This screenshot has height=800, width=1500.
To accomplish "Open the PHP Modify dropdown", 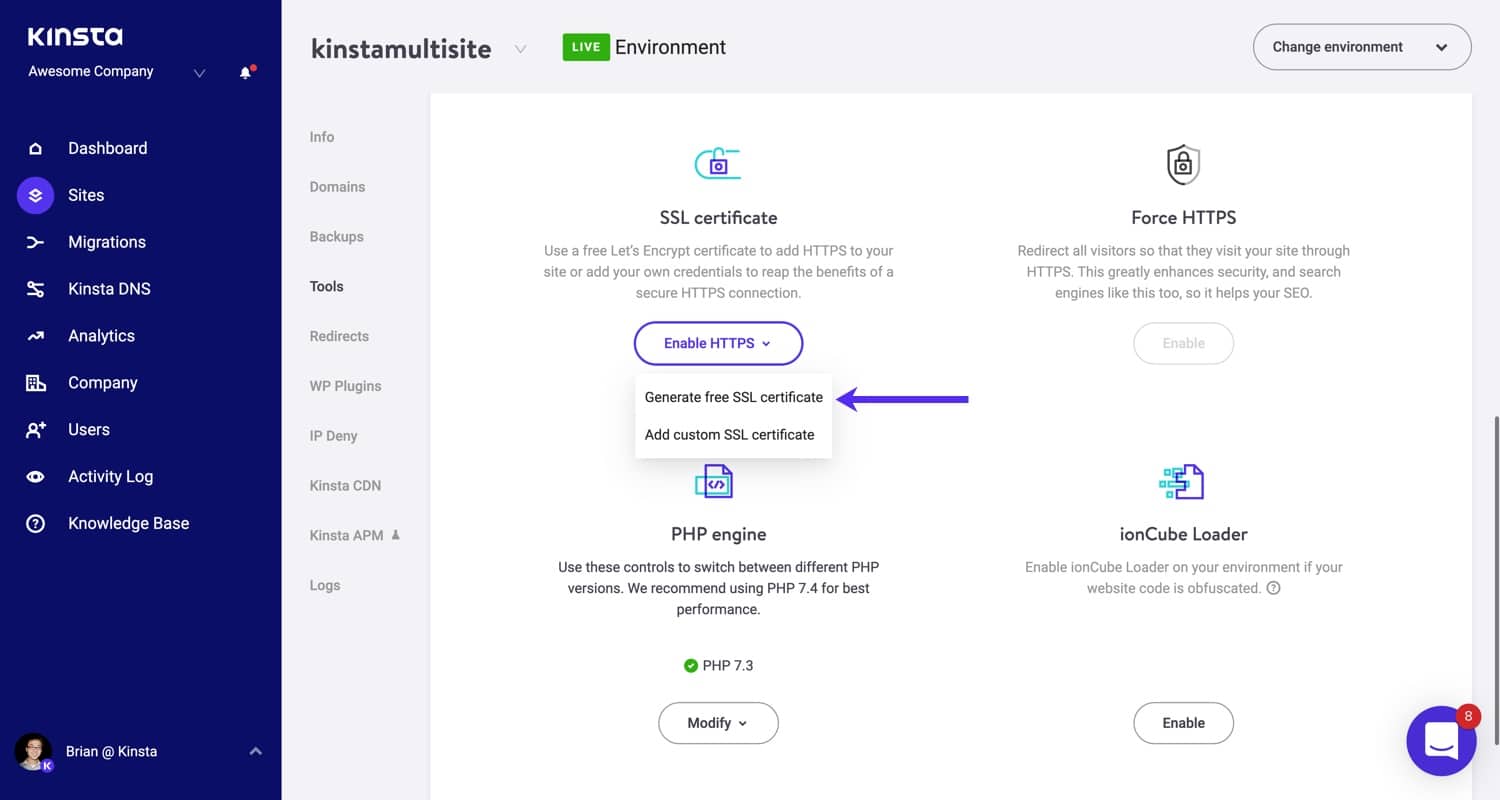I will [718, 723].
